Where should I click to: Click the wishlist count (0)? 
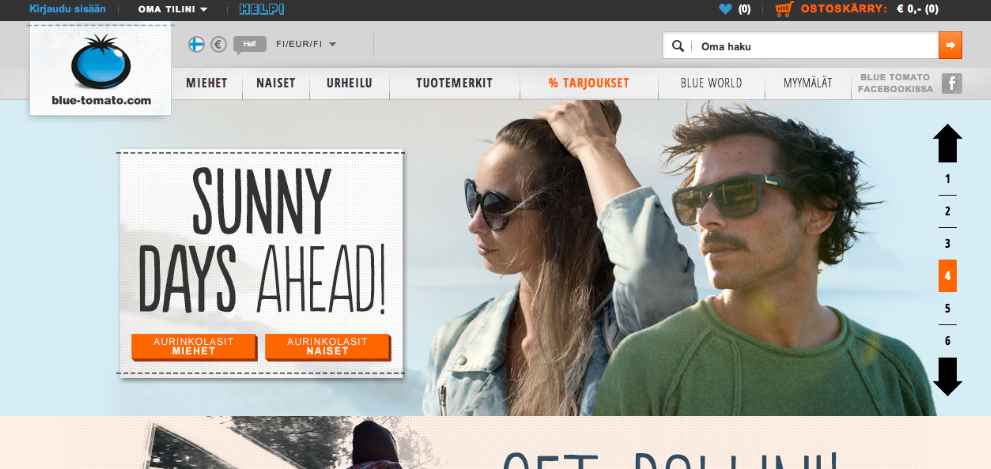(745, 9)
